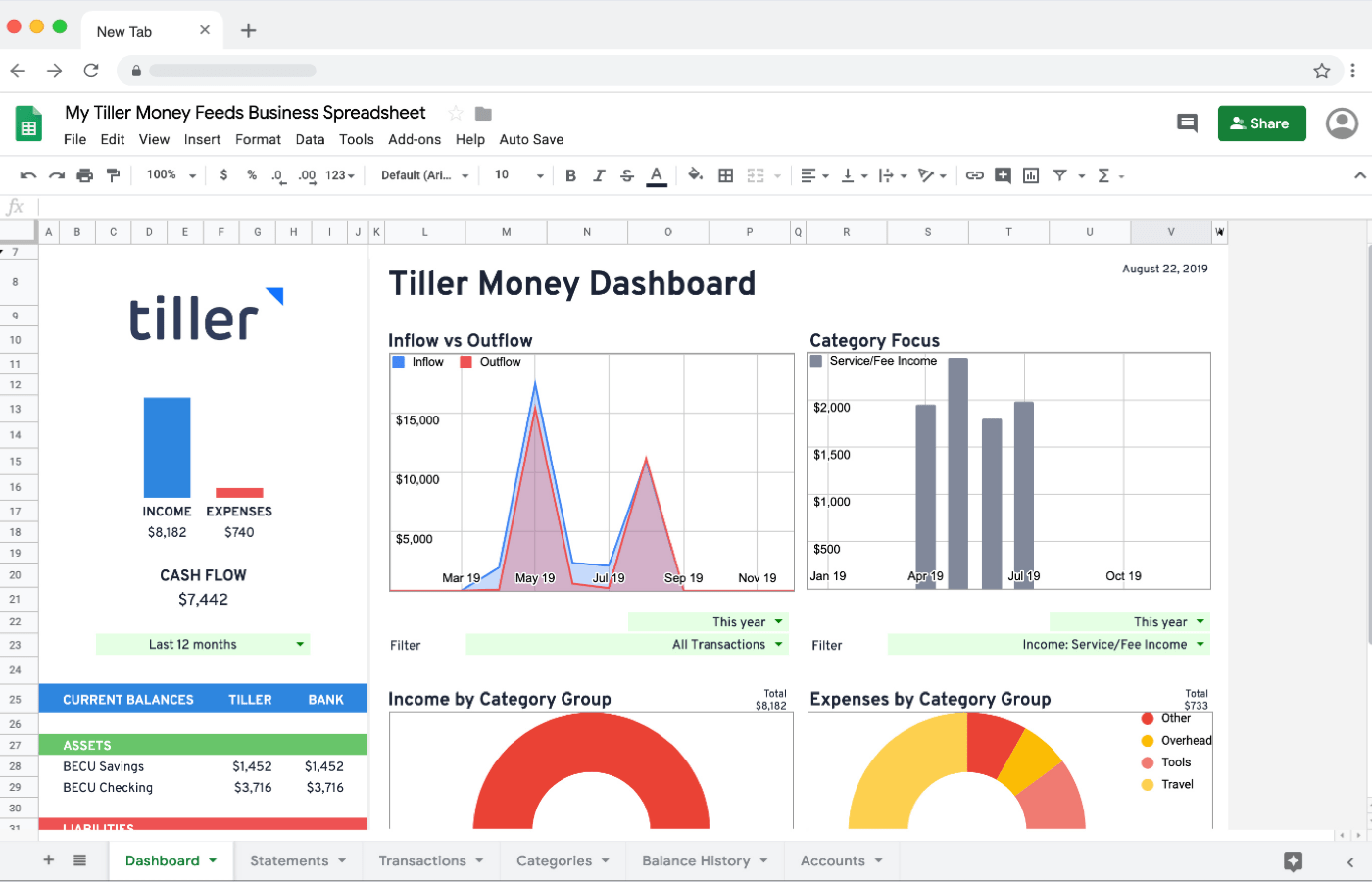Click the print icon in the toolbar
The image size is (1372, 882).
[x=85, y=175]
